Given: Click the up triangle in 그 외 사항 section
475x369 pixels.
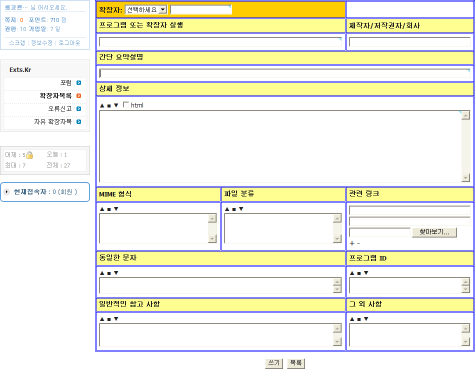Looking at the screenshot, I should (x=352, y=319).
